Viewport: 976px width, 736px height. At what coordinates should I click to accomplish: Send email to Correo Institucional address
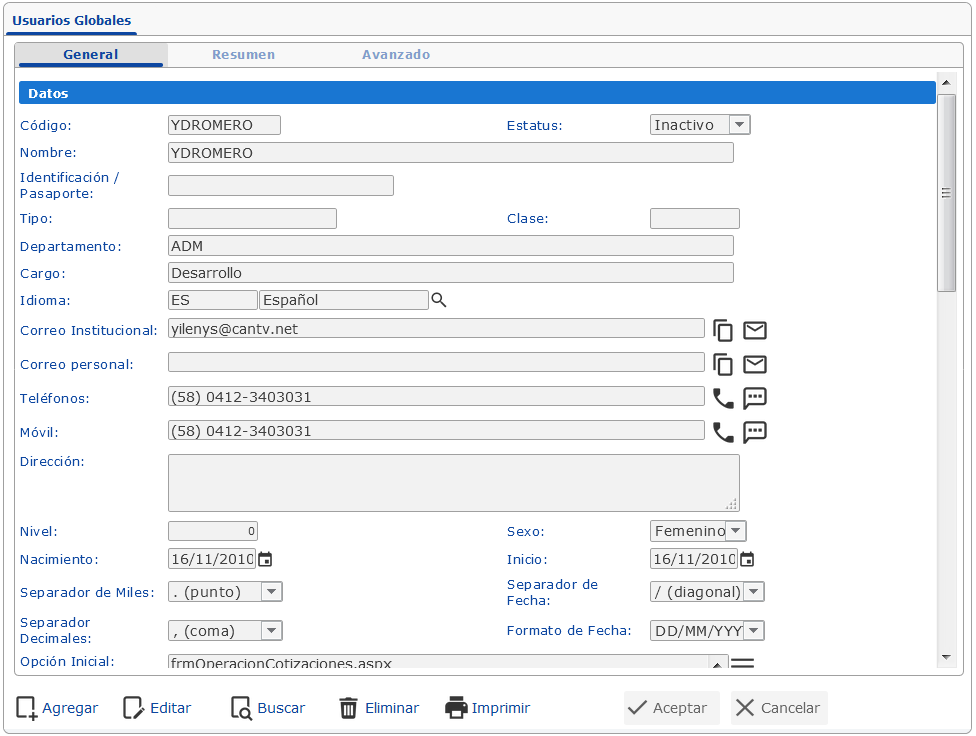pos(755,331)
